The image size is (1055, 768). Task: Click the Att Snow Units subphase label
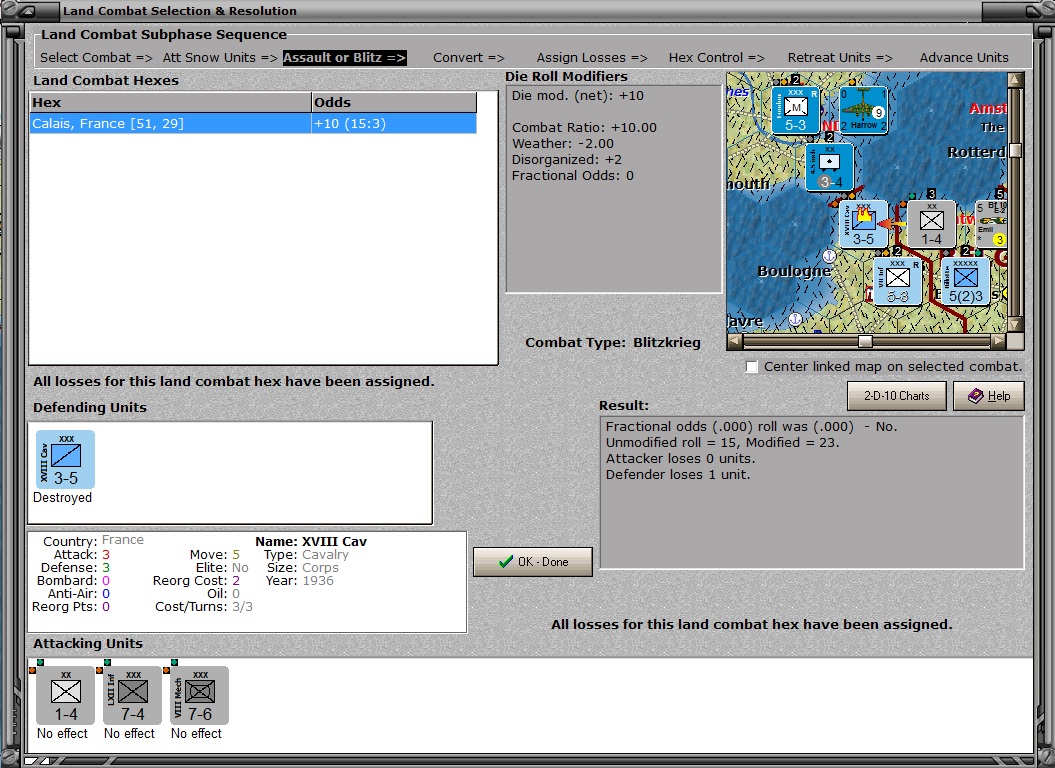point(220,58)
